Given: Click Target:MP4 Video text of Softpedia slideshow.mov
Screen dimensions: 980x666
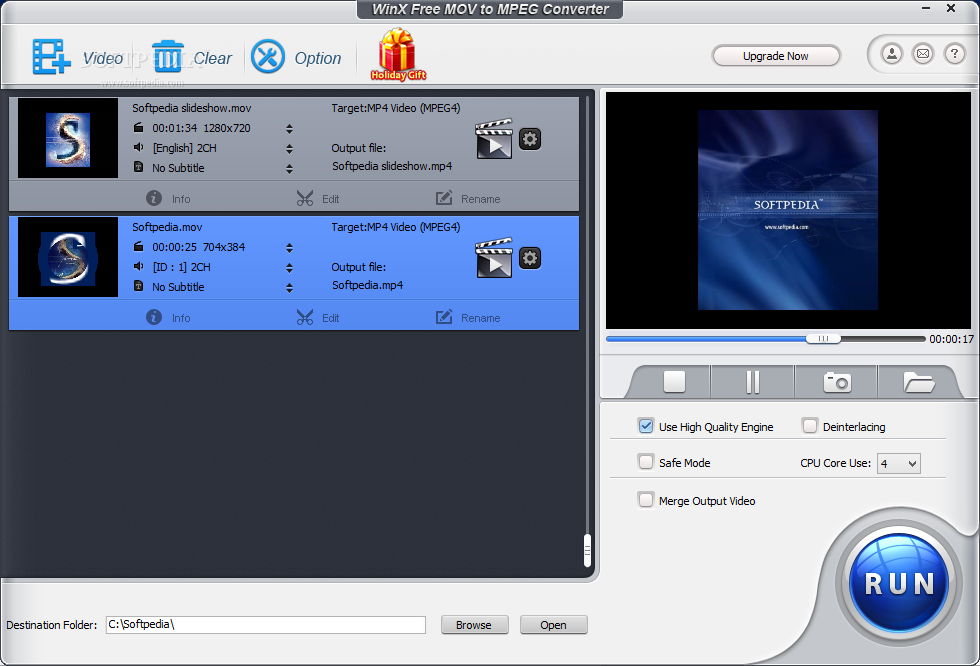Looking at the screenshot, I should (396, 108).
